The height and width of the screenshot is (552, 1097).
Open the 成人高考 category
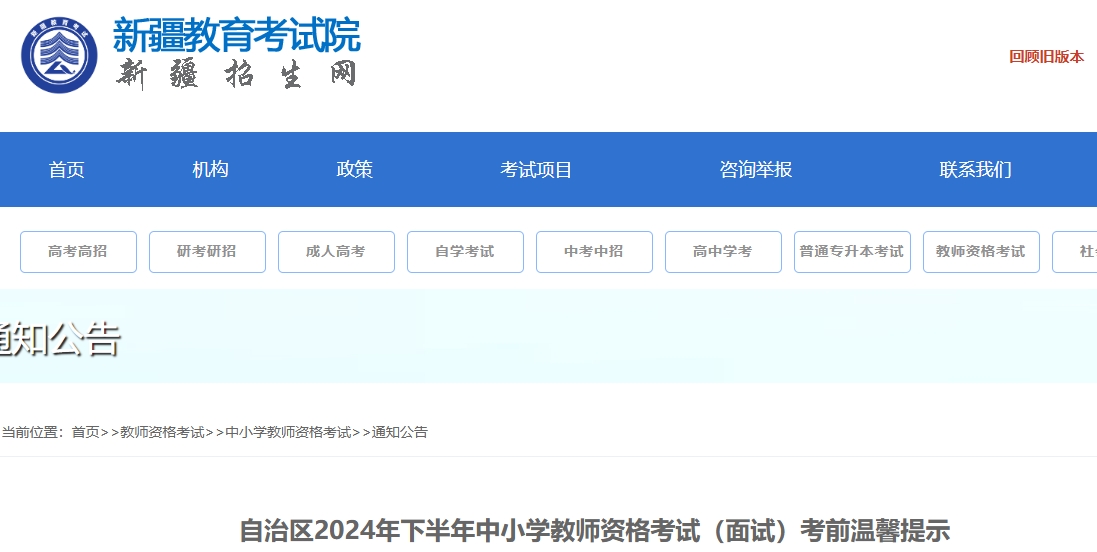click(x=336, y=252)
